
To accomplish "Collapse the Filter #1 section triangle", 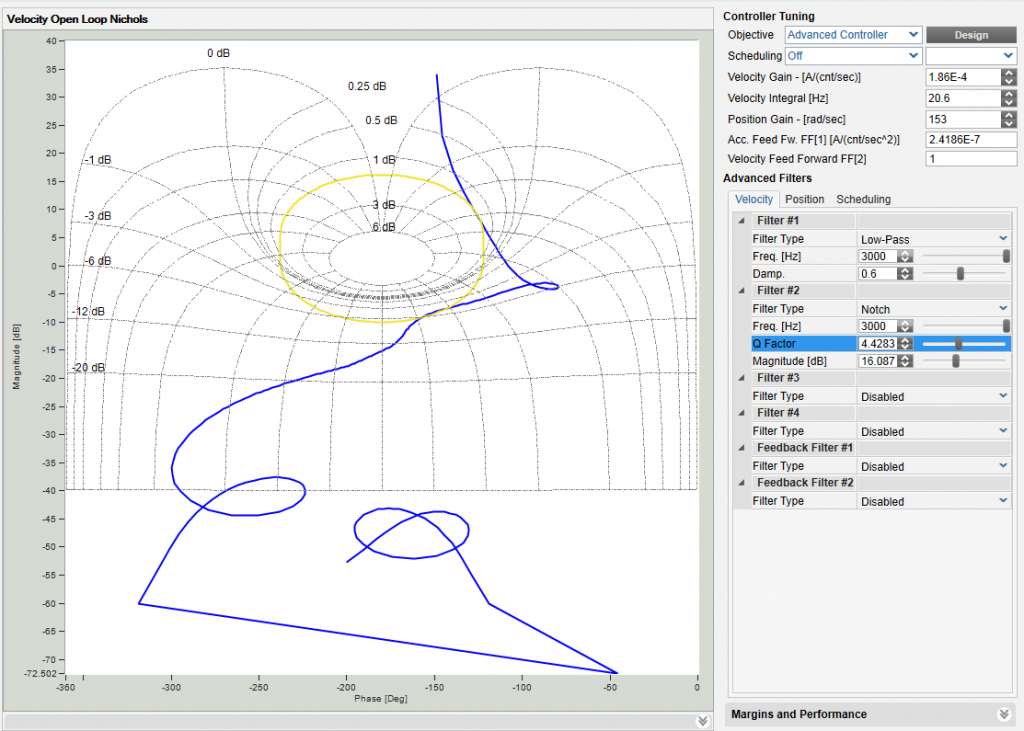I will [742, 221].
